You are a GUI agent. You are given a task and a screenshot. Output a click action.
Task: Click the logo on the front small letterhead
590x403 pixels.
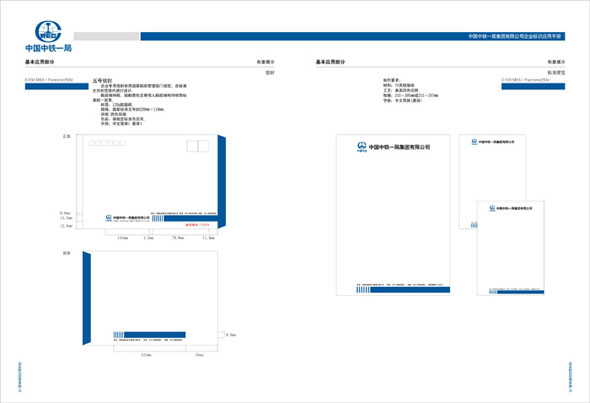(492, 208)
